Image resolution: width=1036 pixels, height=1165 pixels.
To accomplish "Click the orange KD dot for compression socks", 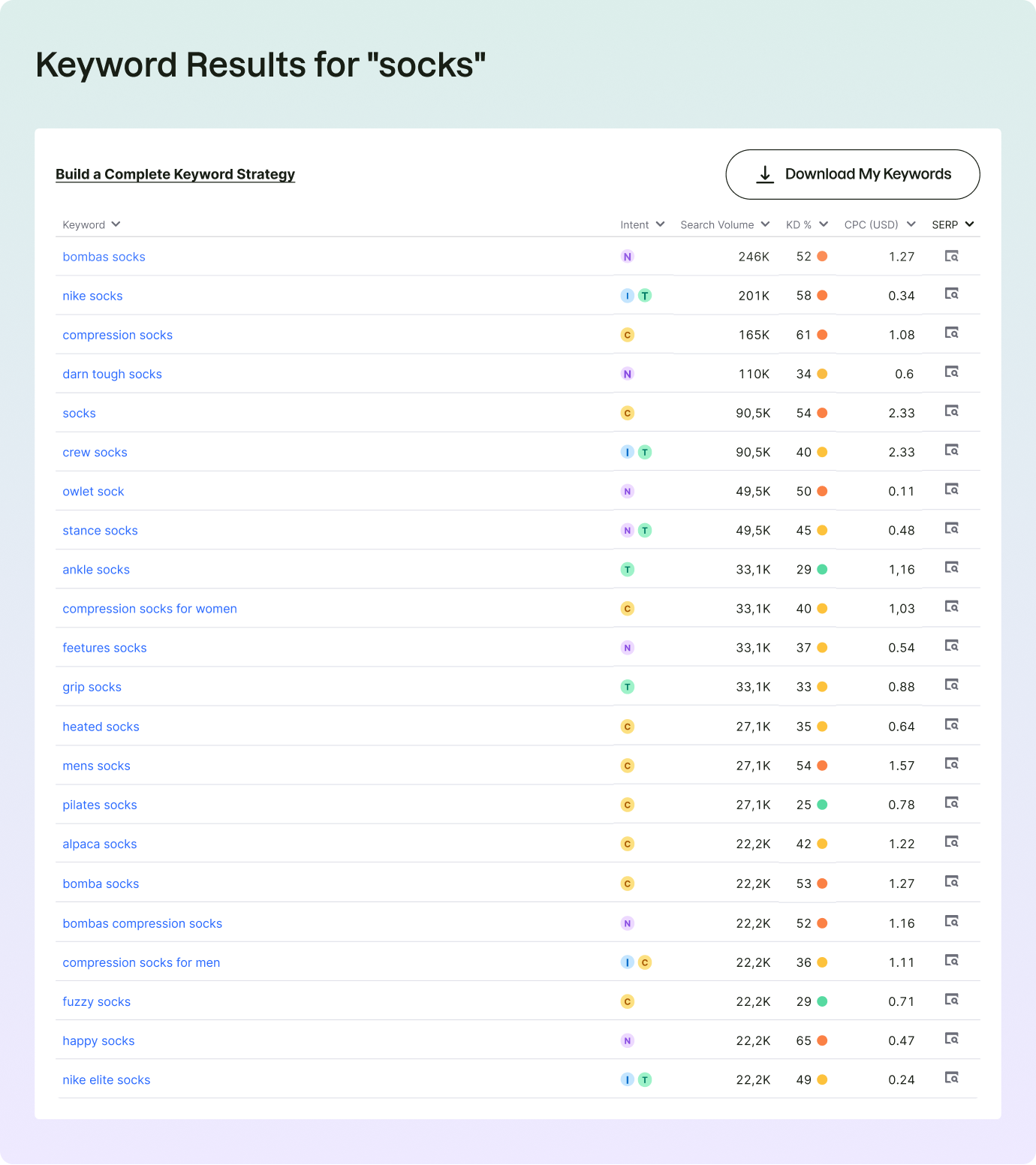I will [822, 335].
